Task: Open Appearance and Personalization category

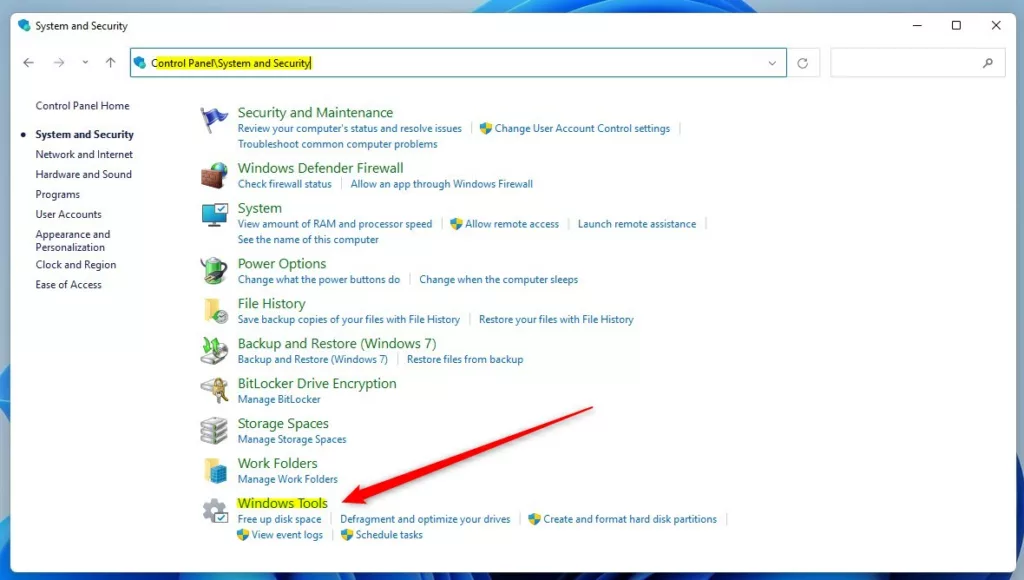Action: coord(72,240)
